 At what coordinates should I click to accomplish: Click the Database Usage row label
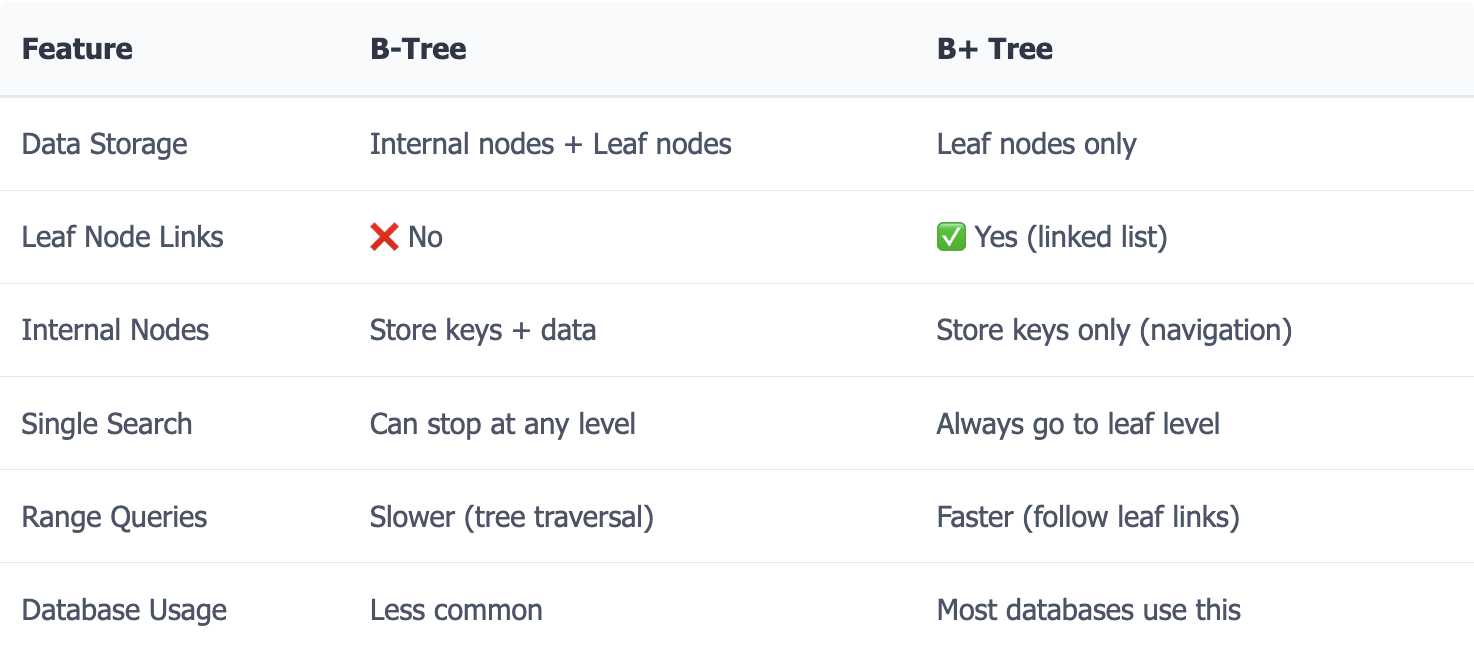(124, 610)
